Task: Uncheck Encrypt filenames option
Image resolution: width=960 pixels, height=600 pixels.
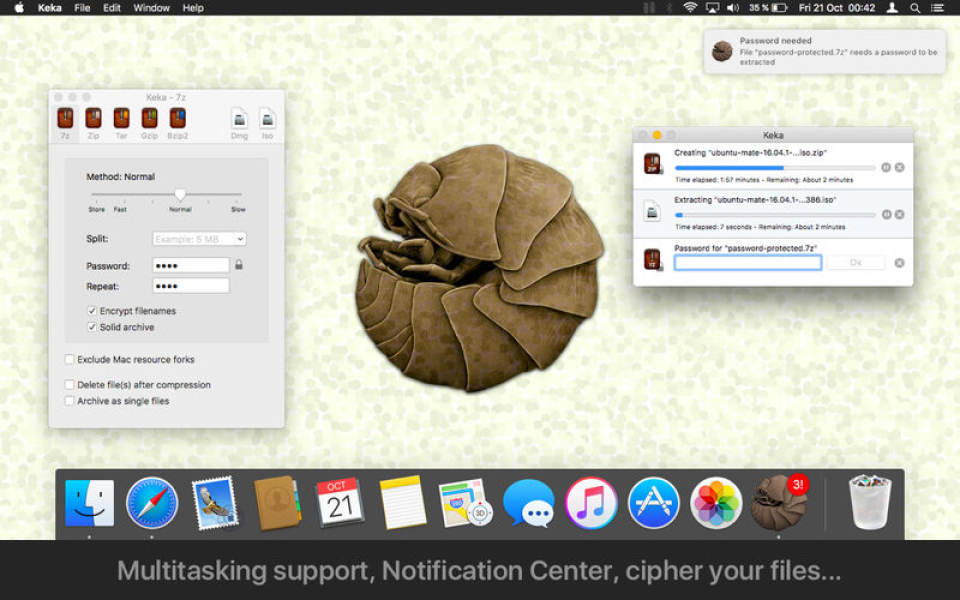Action: [92, 311]
